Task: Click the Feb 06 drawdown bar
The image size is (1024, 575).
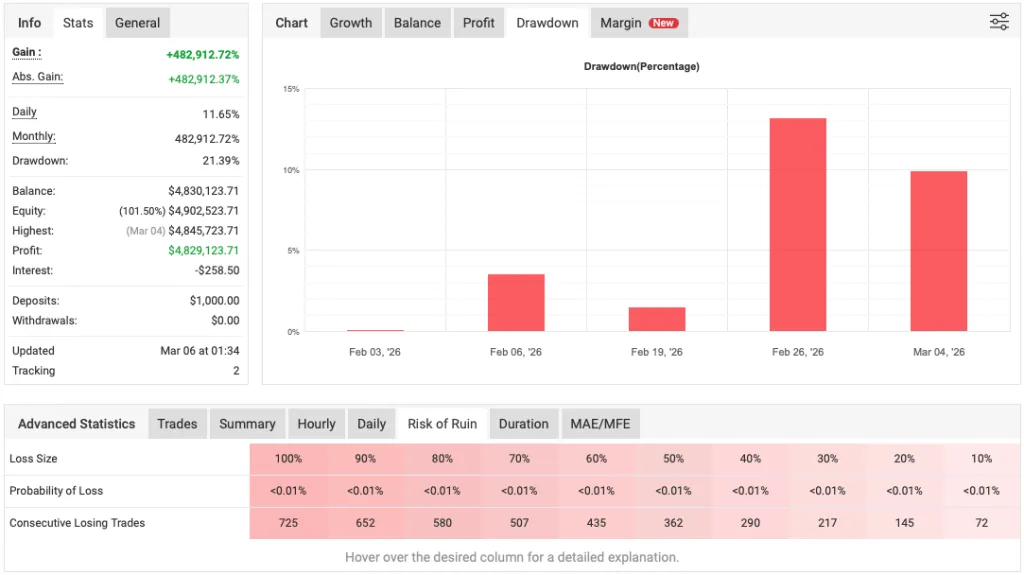Action: (516, 302)
